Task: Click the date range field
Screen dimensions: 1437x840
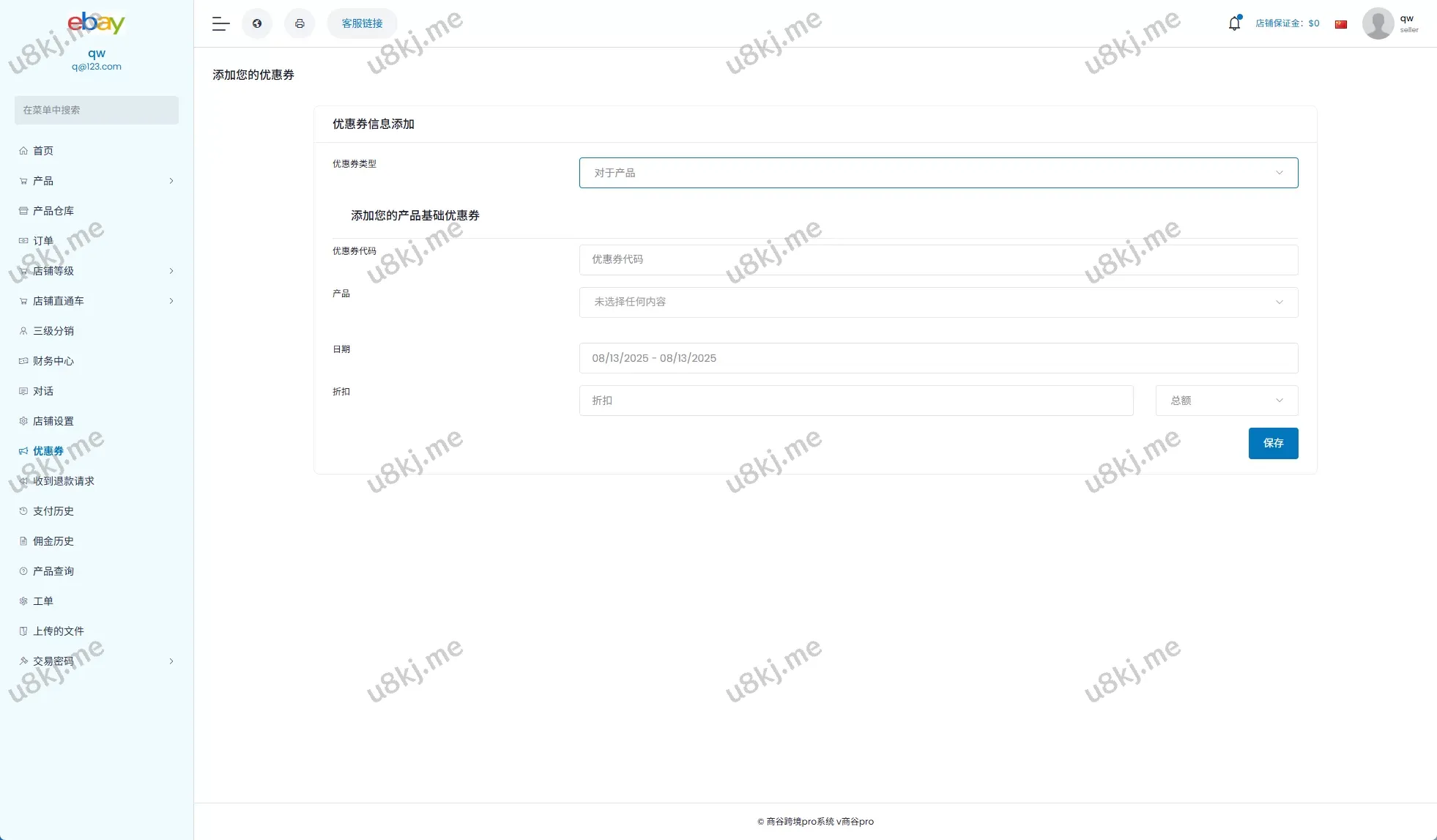Action: [938, 358]
